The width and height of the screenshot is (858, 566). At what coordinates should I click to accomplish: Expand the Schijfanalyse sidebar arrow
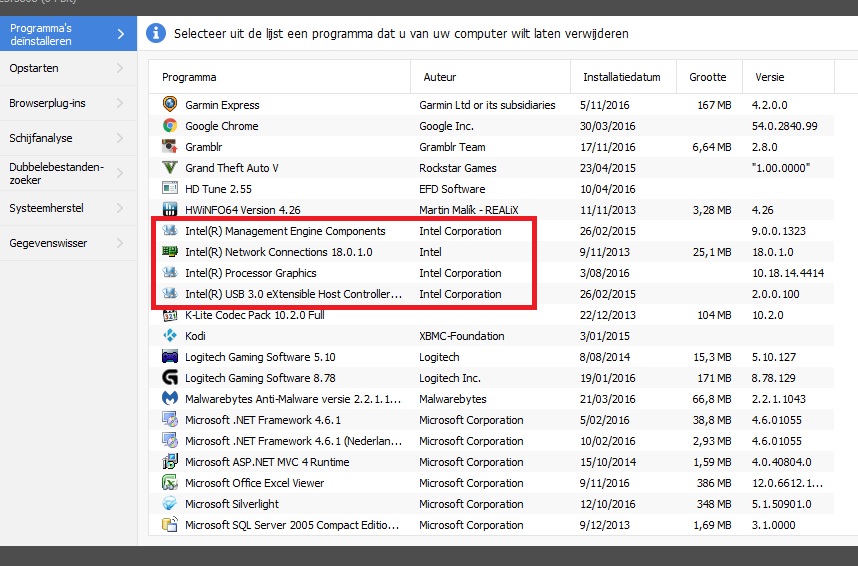pos(120,138)
